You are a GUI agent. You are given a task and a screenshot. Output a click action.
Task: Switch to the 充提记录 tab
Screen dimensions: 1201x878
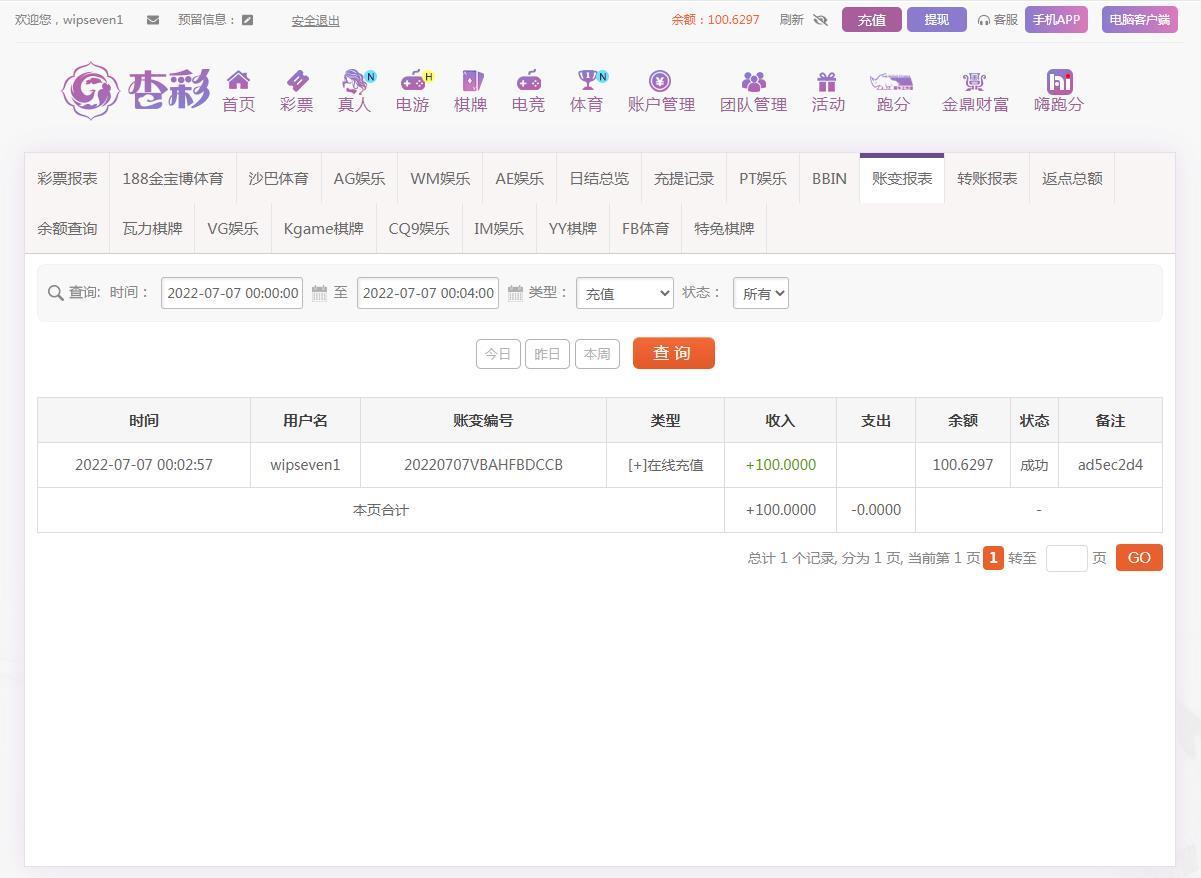(684, 178)
